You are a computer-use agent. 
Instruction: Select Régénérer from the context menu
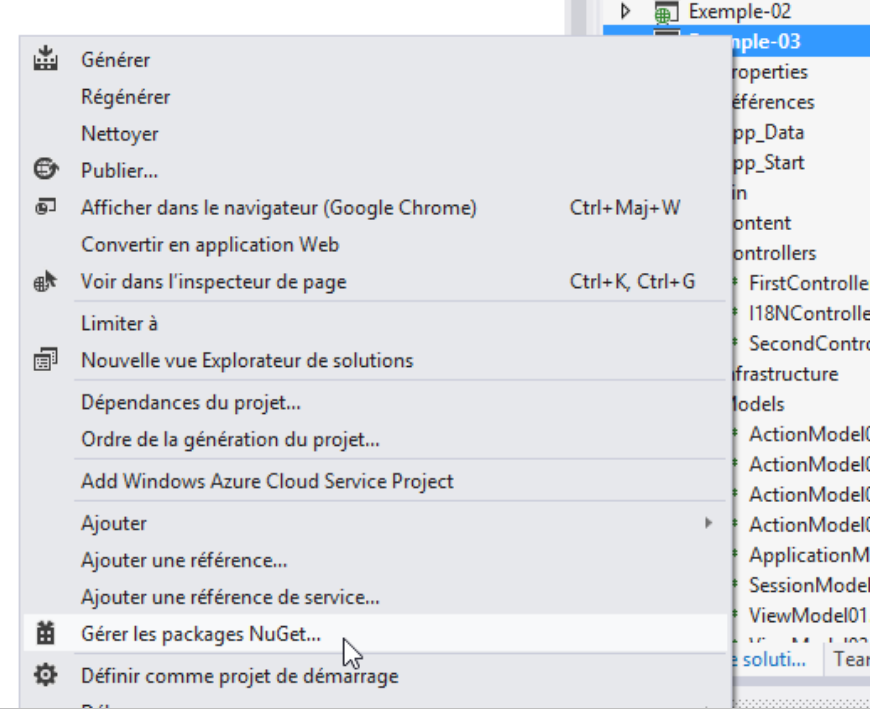click(x=125, y=97)
